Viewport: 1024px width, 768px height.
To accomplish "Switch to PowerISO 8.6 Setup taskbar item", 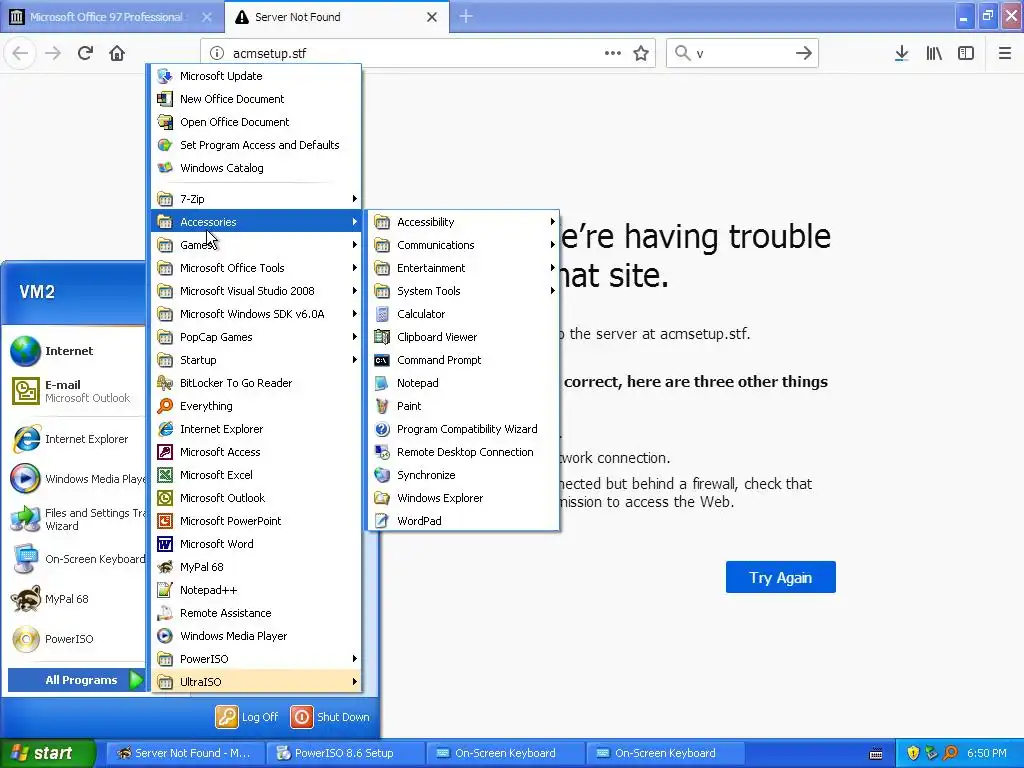I will [344, 753].
